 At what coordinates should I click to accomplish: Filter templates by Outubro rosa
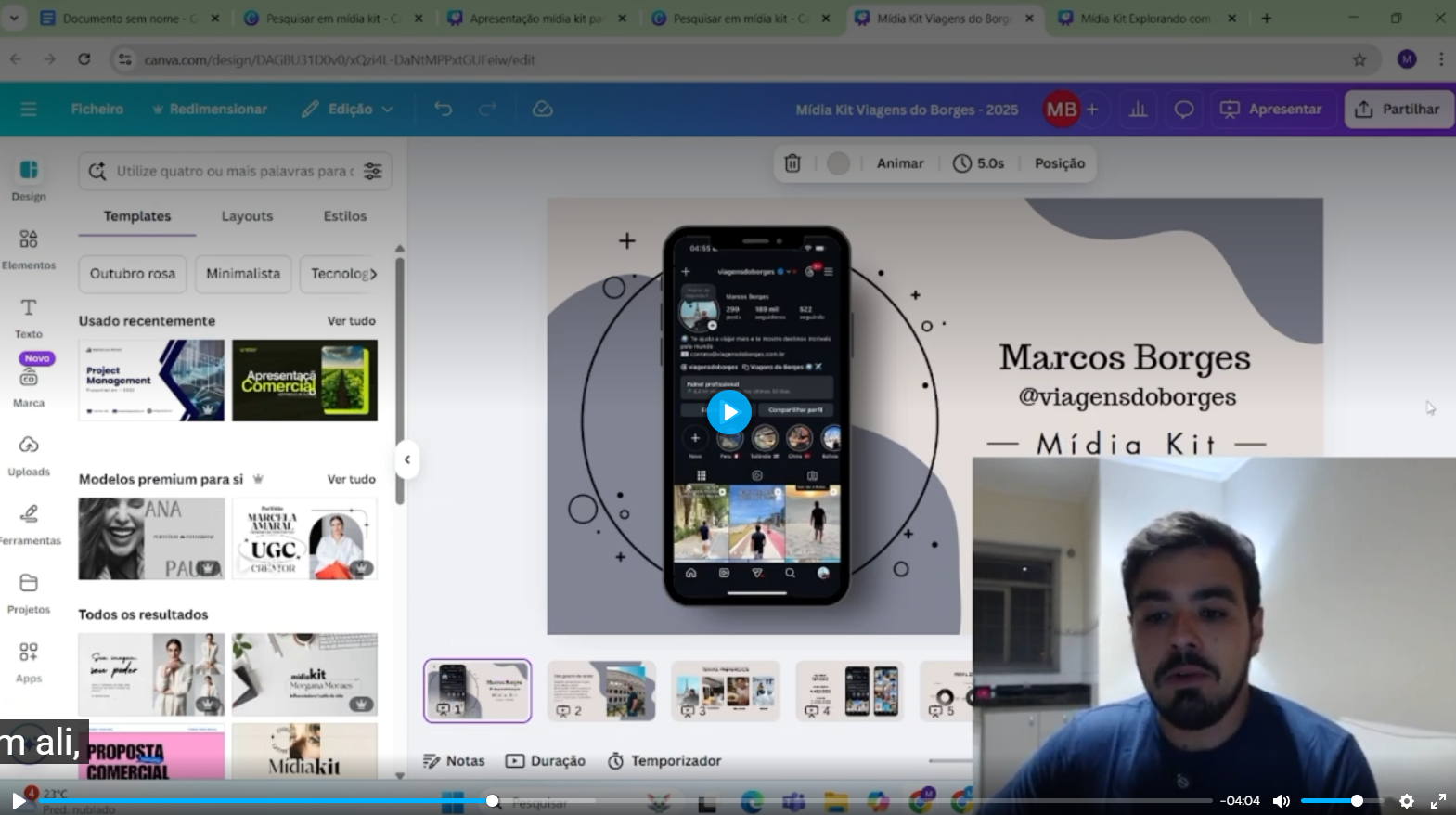[x=133, y=274]
